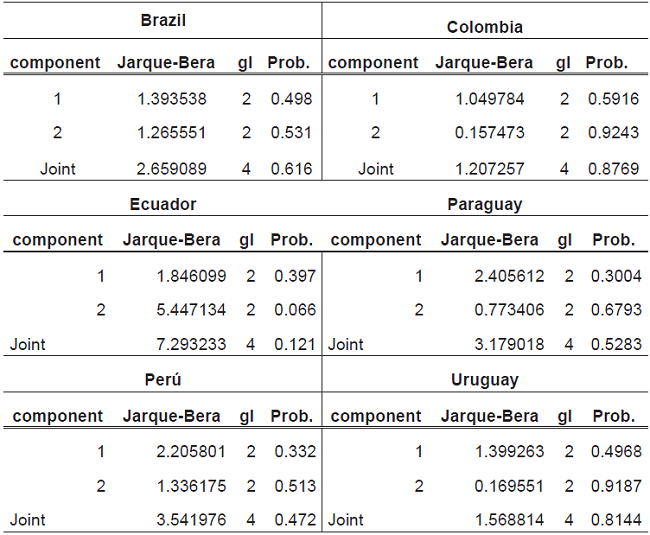Click Ecuador's joint Jarque-Bera value 7.293233
The height and width of the screenshot is (535, 650).
184,345
